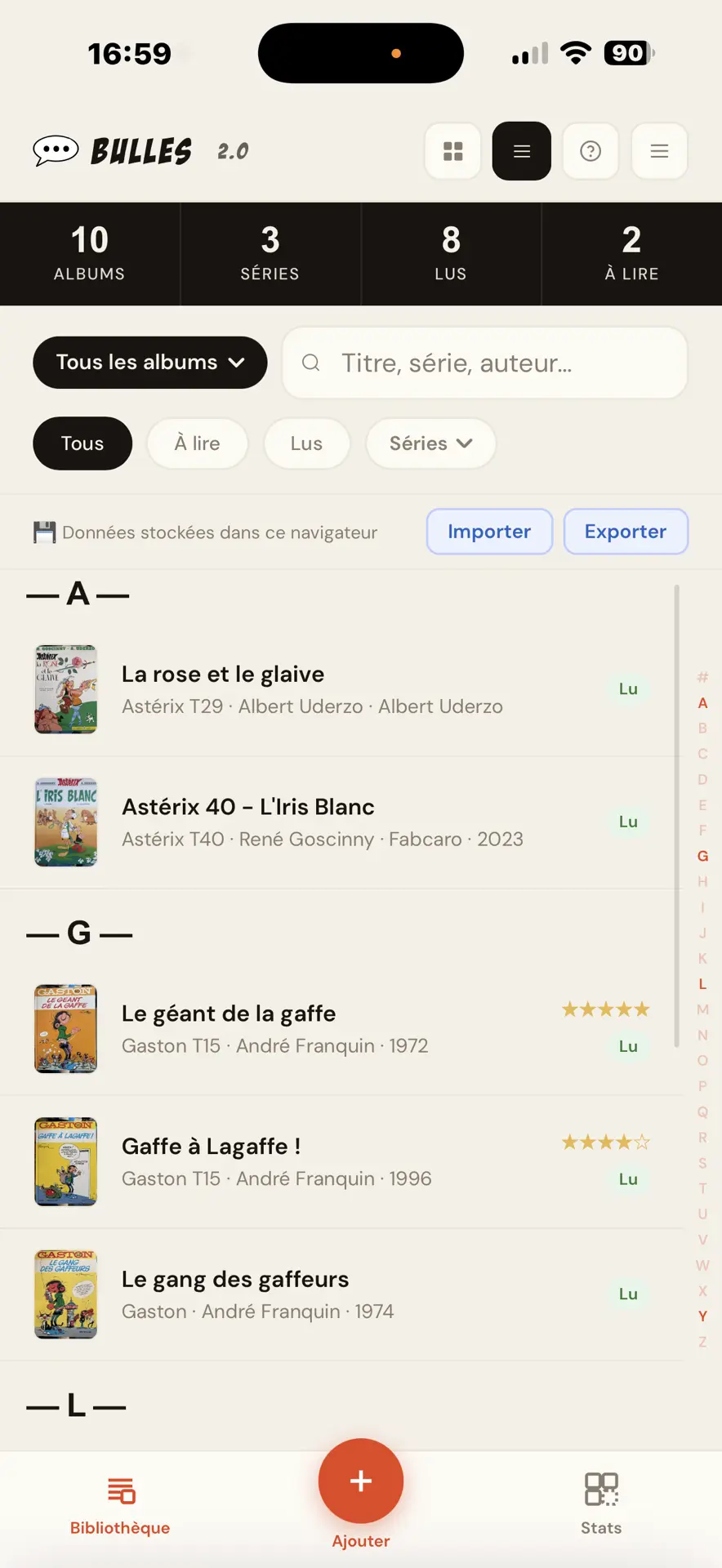
Task: Select the list view icon
Action: (521, 151)
